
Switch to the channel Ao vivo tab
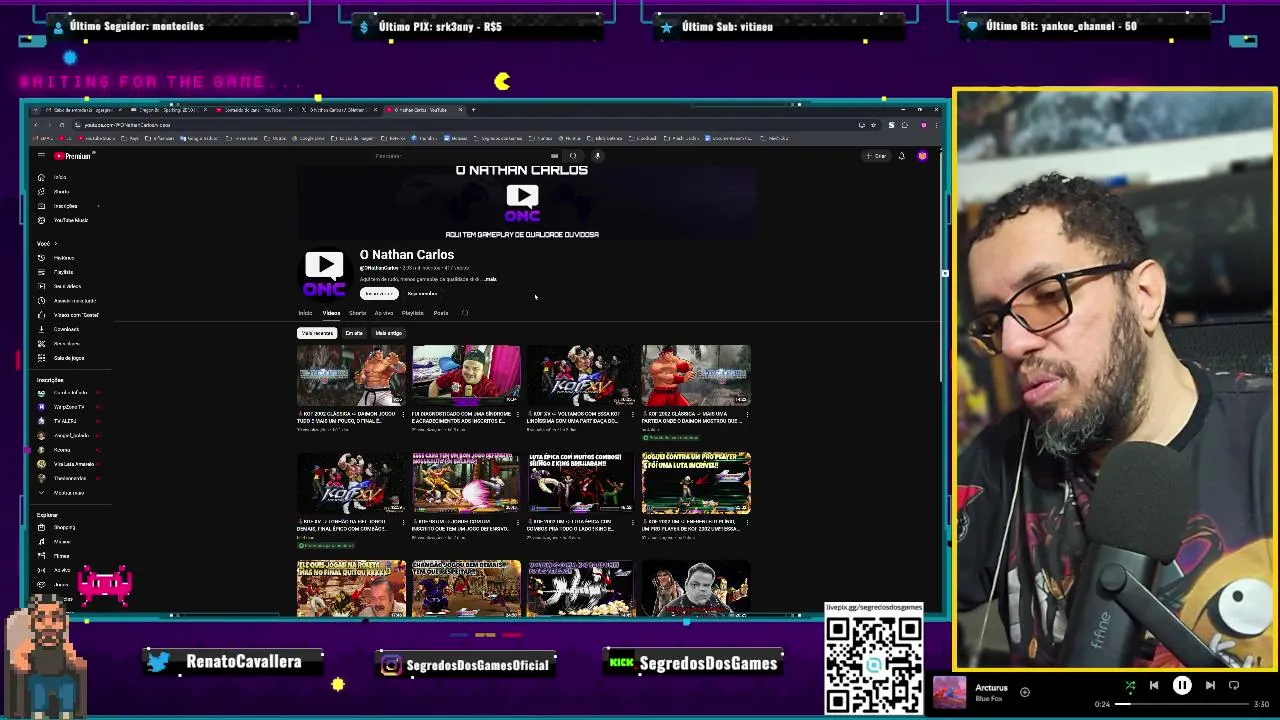click(384, 313)
